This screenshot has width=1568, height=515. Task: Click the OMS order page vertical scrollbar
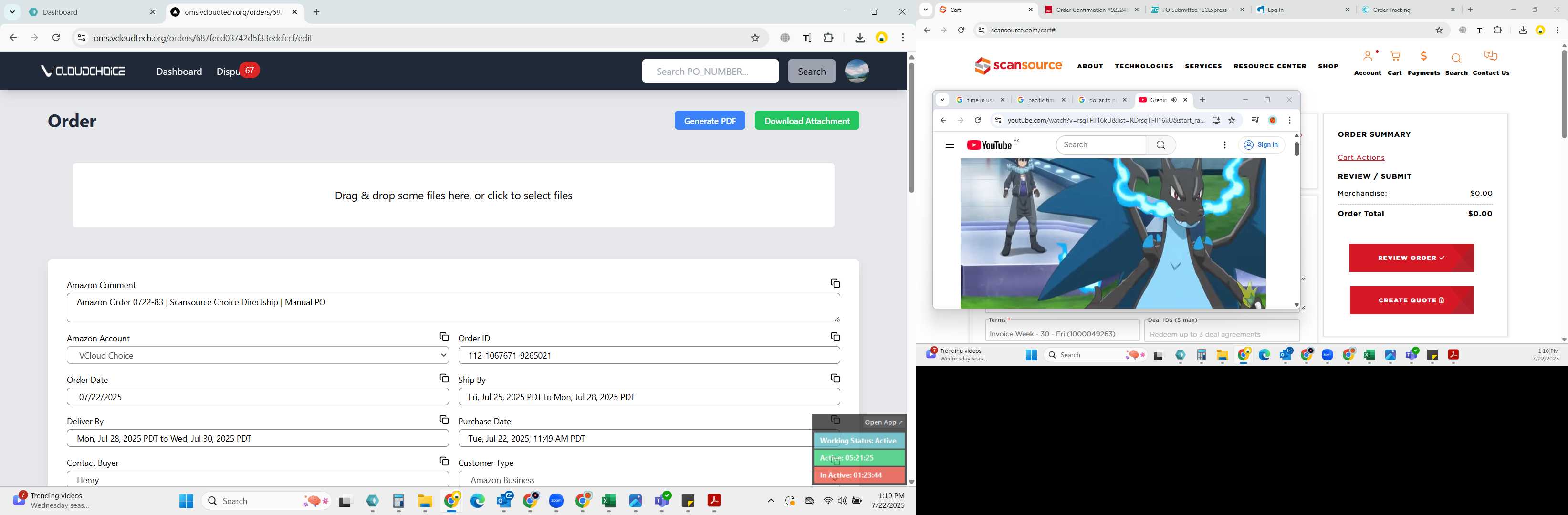[911, 127]
